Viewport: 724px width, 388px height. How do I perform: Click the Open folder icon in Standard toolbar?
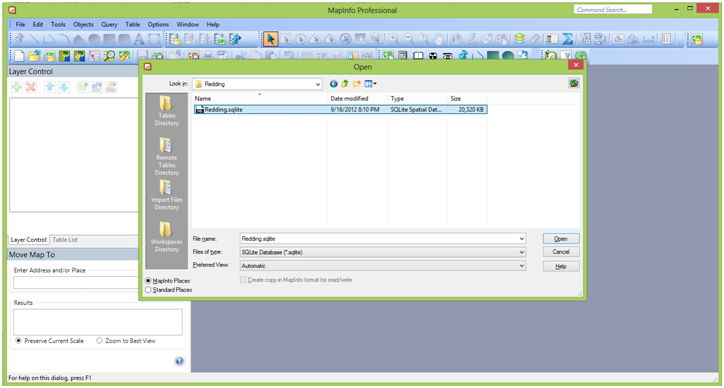tap(34, 56)
